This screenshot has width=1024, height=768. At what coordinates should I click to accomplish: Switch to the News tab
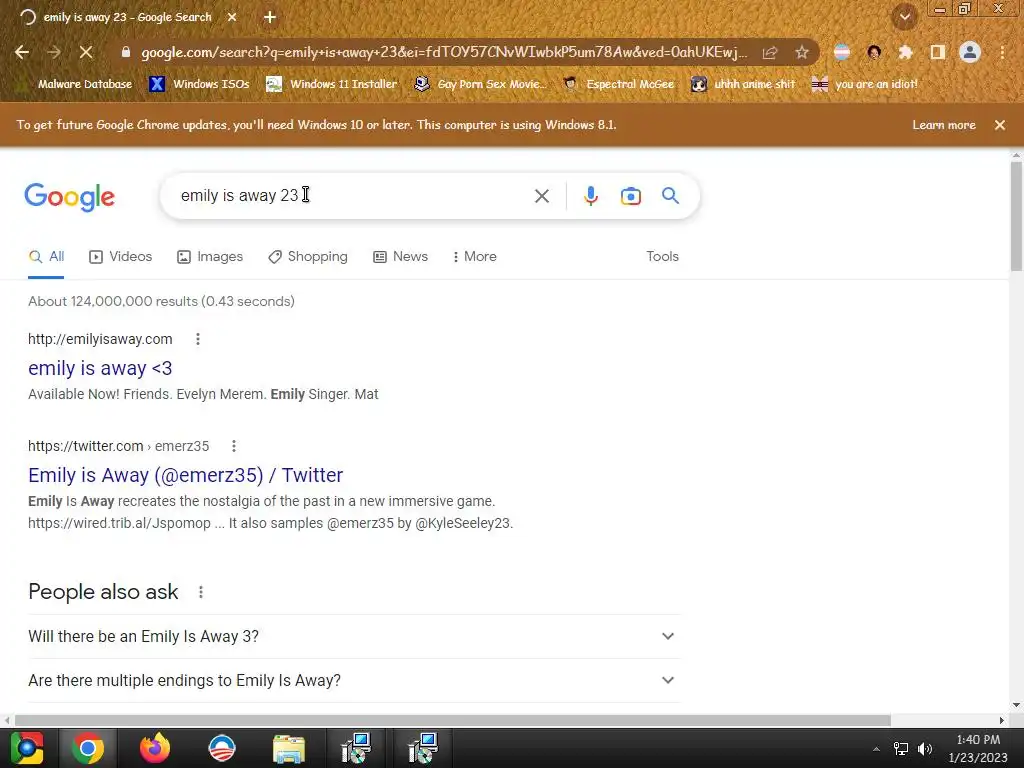click(400, 257)
